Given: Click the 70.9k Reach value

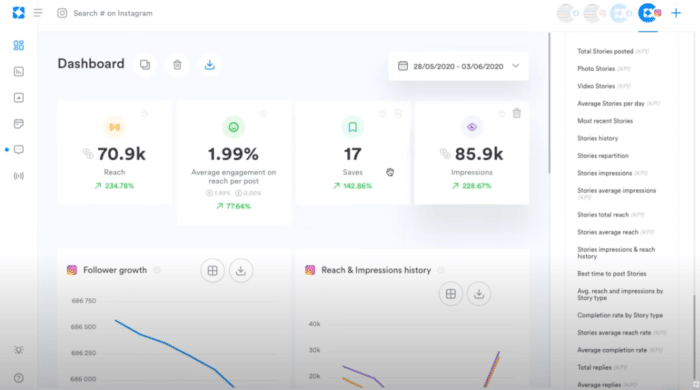Looking at the screenshot, I should (x=121, y=154).
